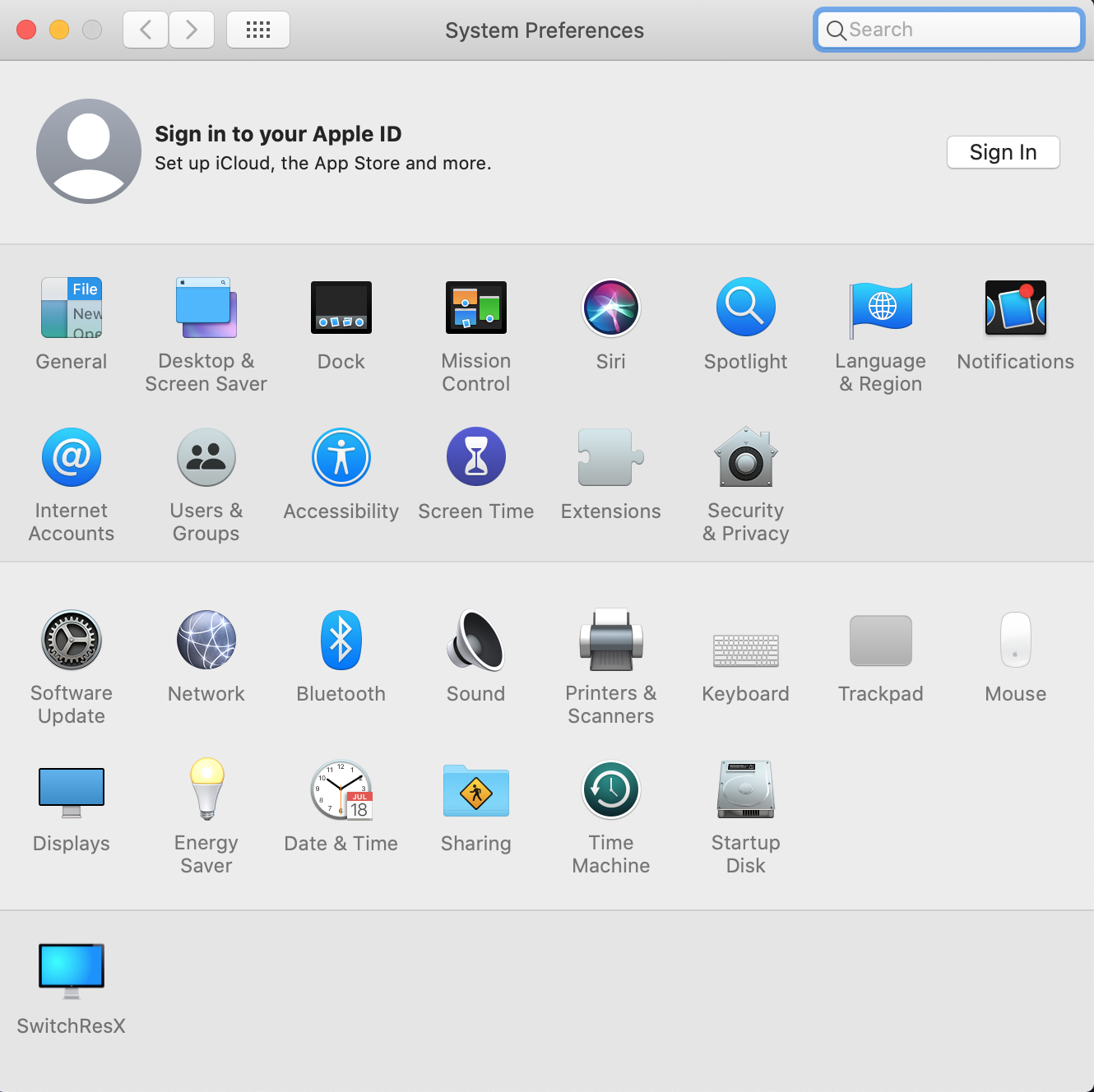1094x1092 pixels.
Task: Go back with the left arrow button
Action: coord(146,30)
